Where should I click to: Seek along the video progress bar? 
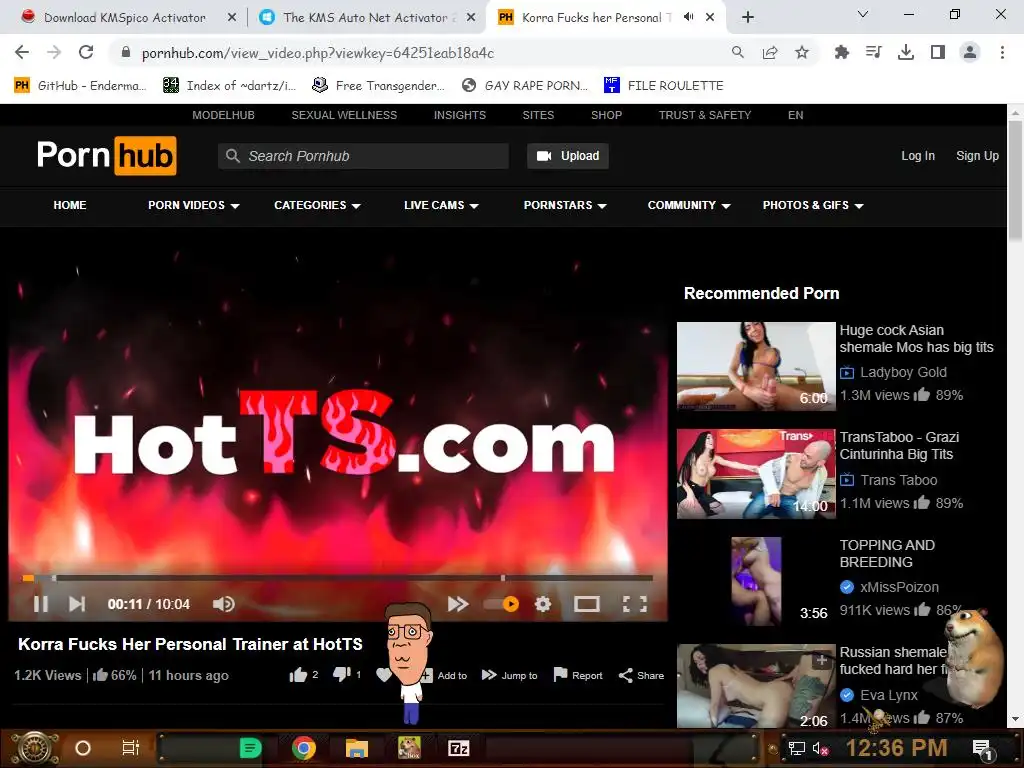338,578
